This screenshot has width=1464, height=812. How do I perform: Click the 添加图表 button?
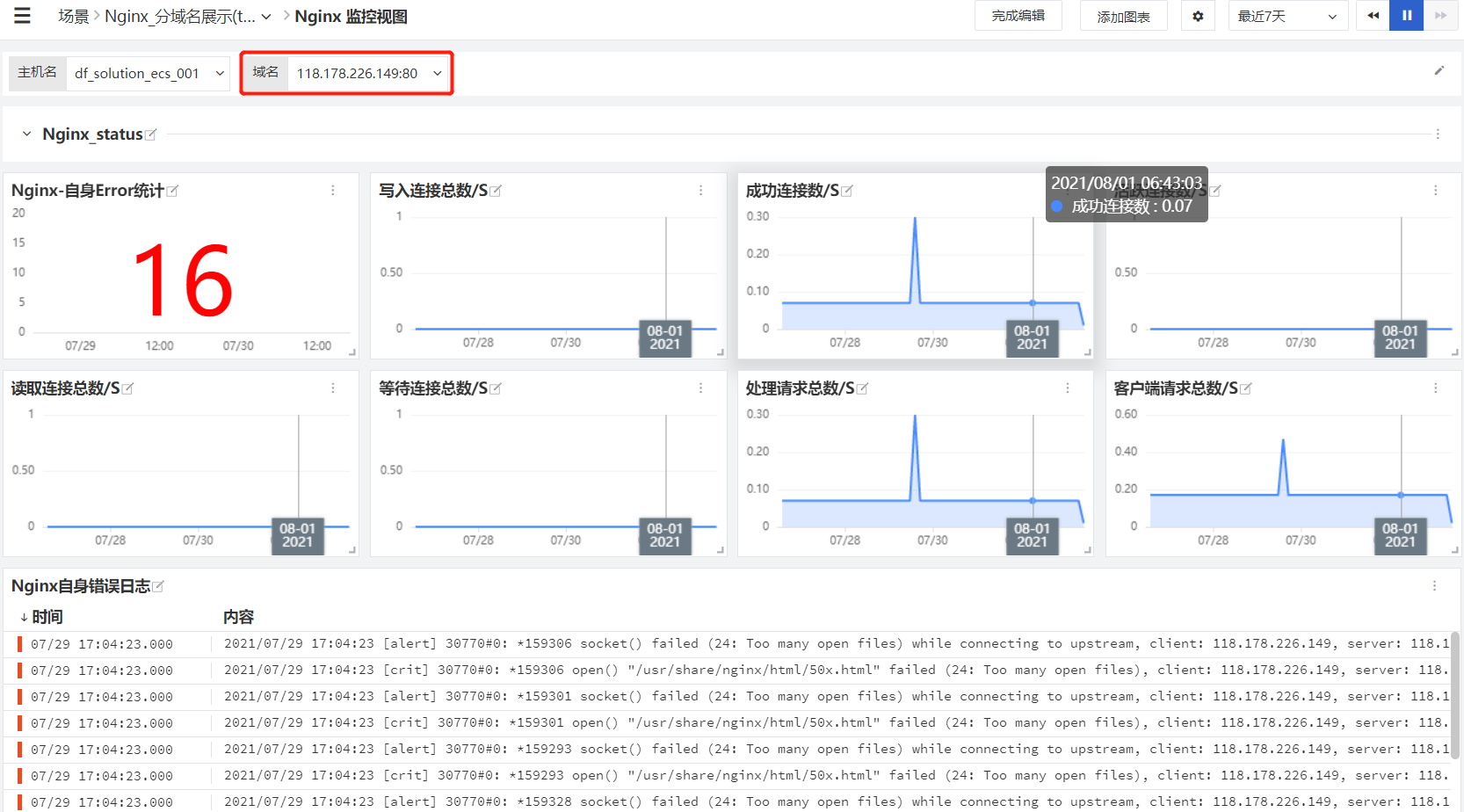pyautogui.click(x=1123, y=16)
